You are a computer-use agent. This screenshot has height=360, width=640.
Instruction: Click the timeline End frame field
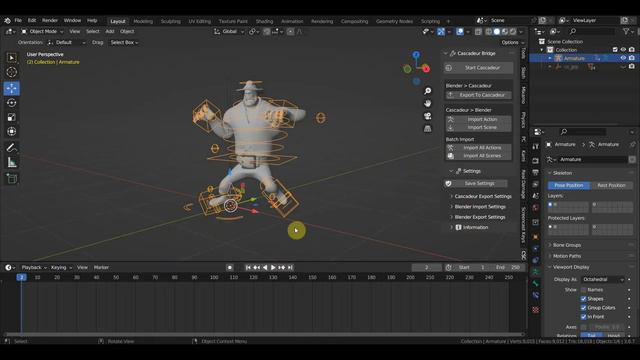(508, 267)
